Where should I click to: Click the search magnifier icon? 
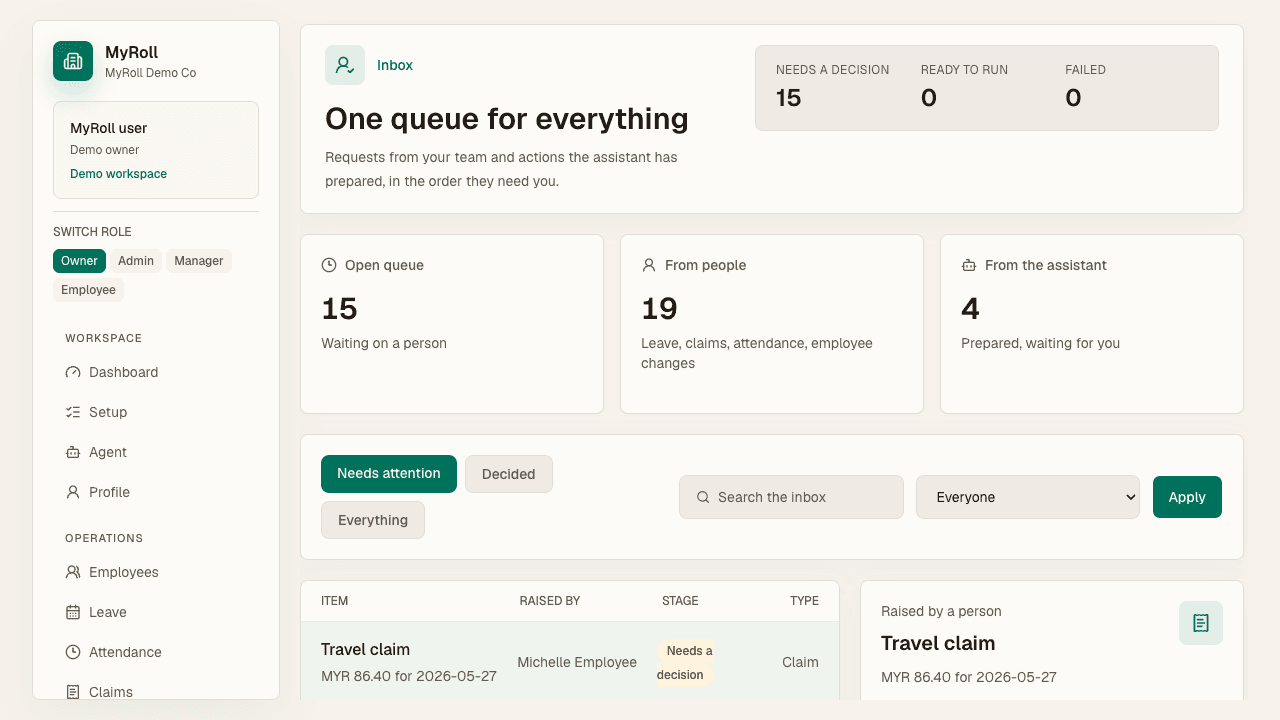(703, 497)
